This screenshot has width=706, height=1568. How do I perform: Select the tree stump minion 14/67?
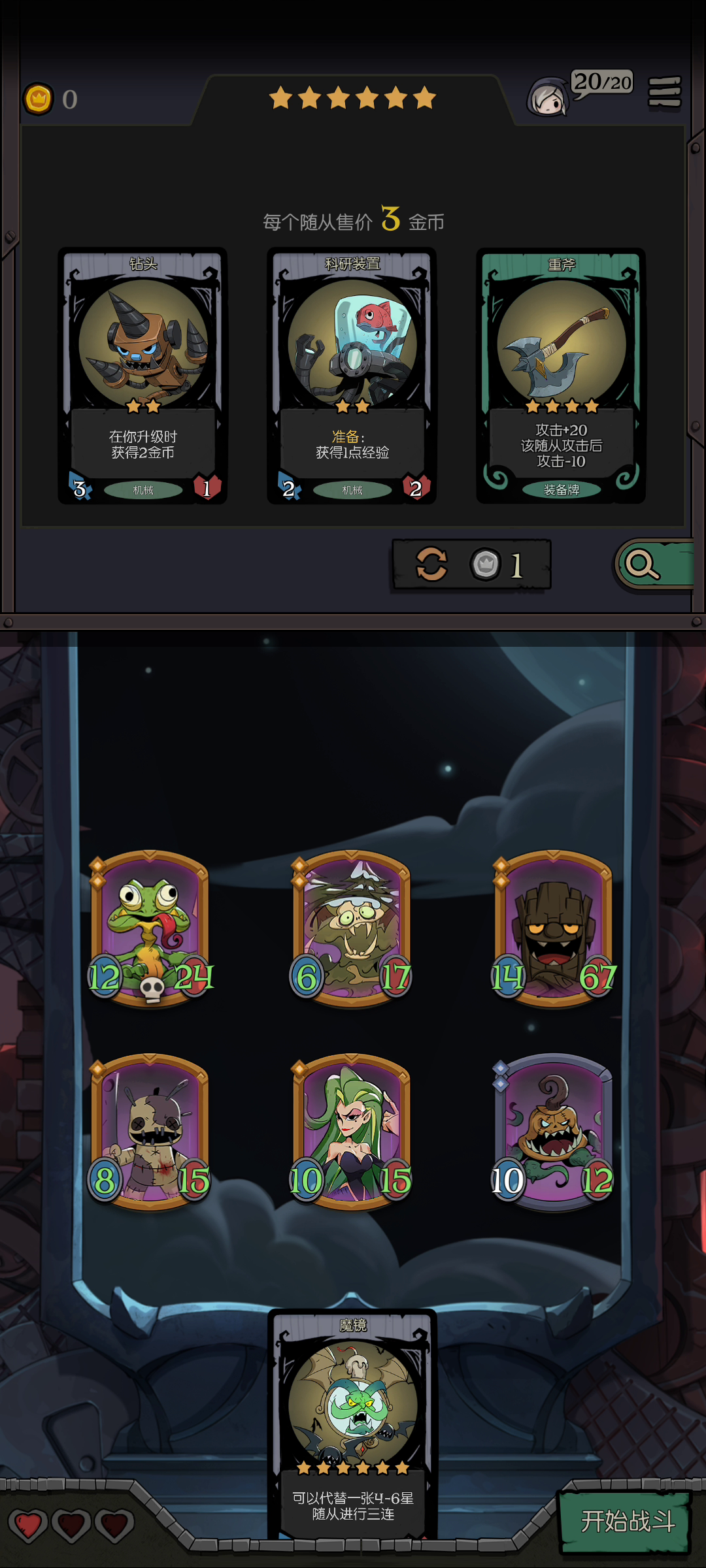point(554,928)
